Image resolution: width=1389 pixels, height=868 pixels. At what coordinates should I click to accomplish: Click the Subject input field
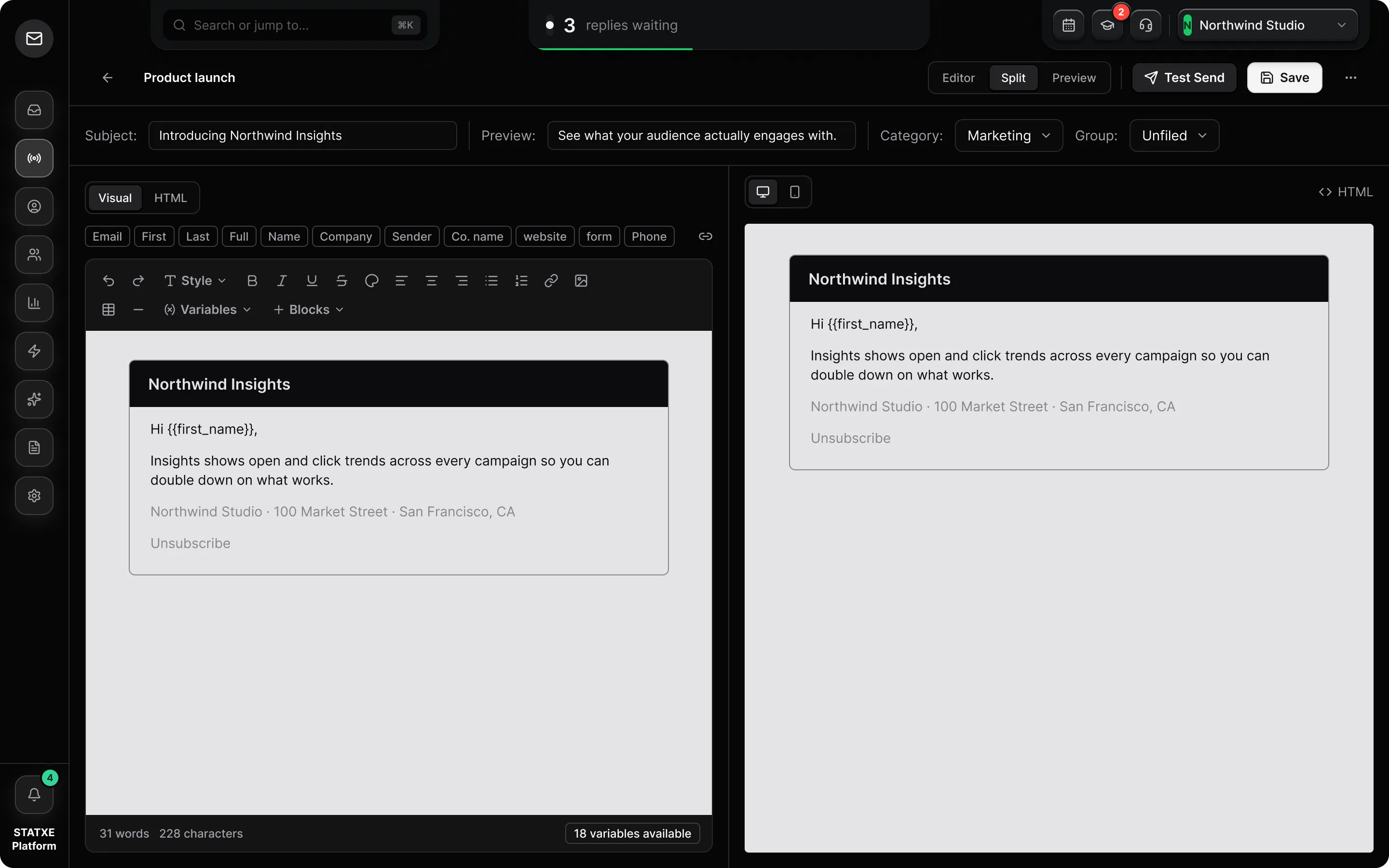pyautogui.click(x=302, y=136)
